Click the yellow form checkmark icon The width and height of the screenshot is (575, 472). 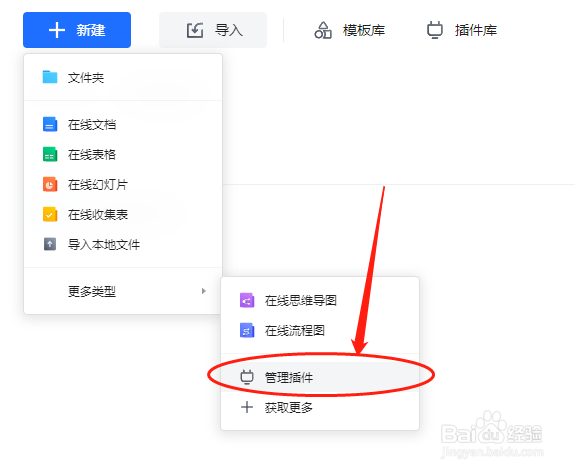tap(50, 215)
